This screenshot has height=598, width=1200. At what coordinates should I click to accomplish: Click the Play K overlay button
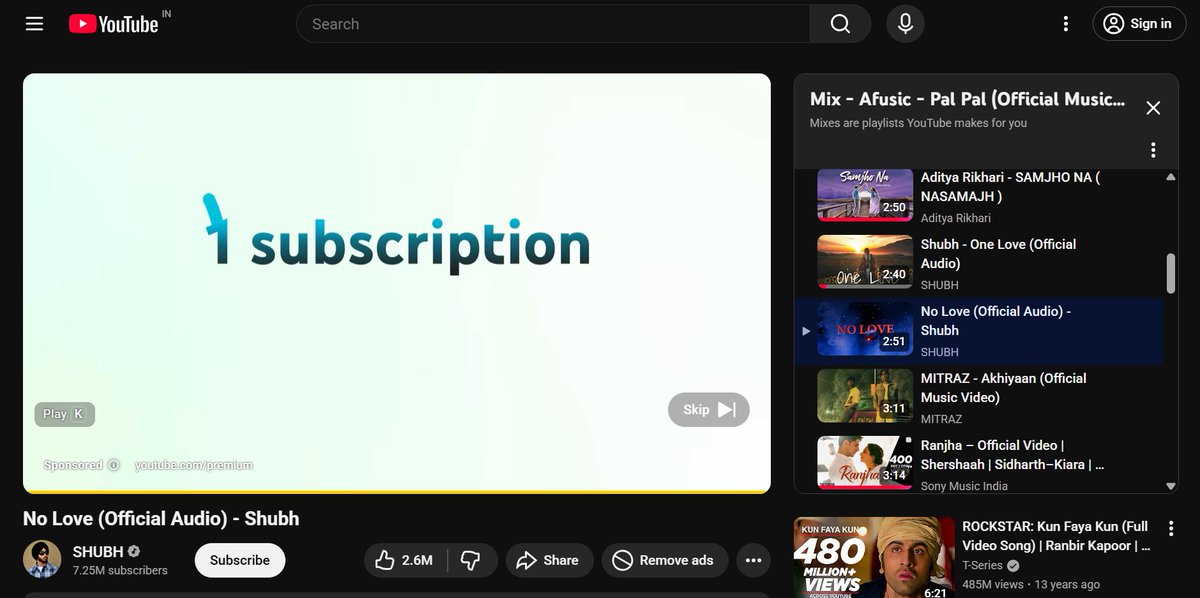[x=65, y=414]
